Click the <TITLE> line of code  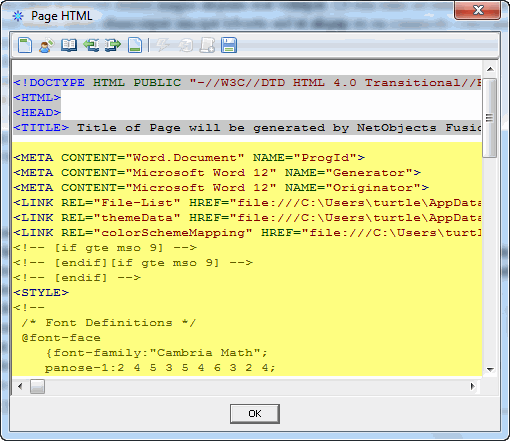(x=247, y=128)
